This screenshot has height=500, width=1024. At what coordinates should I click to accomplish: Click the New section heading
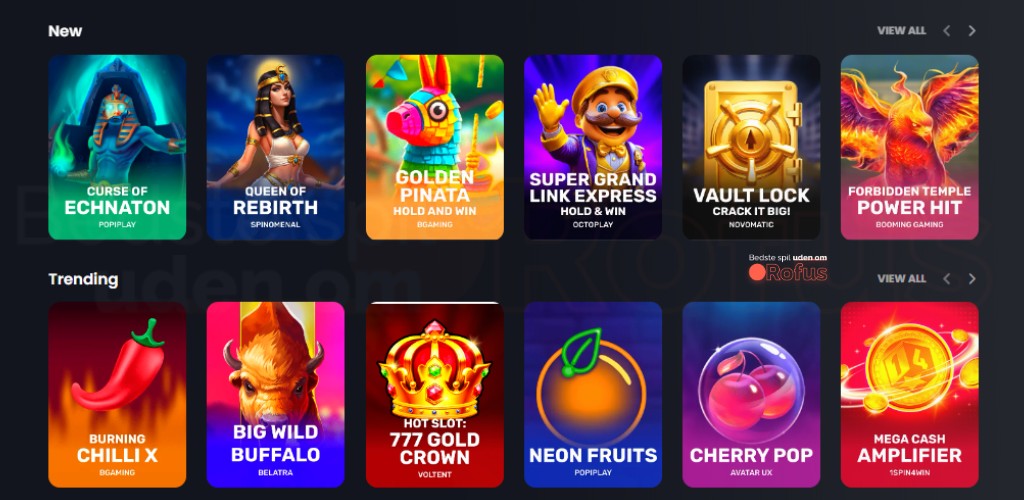click(x=65, y=31)
